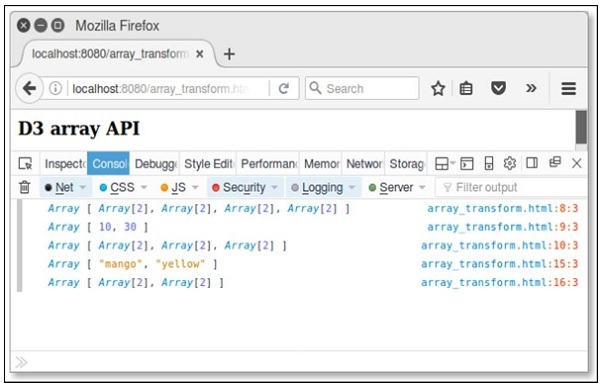Click the reload page icon
Image resolution: width=600 pixels, height=384 pixels.
[284, 89]
